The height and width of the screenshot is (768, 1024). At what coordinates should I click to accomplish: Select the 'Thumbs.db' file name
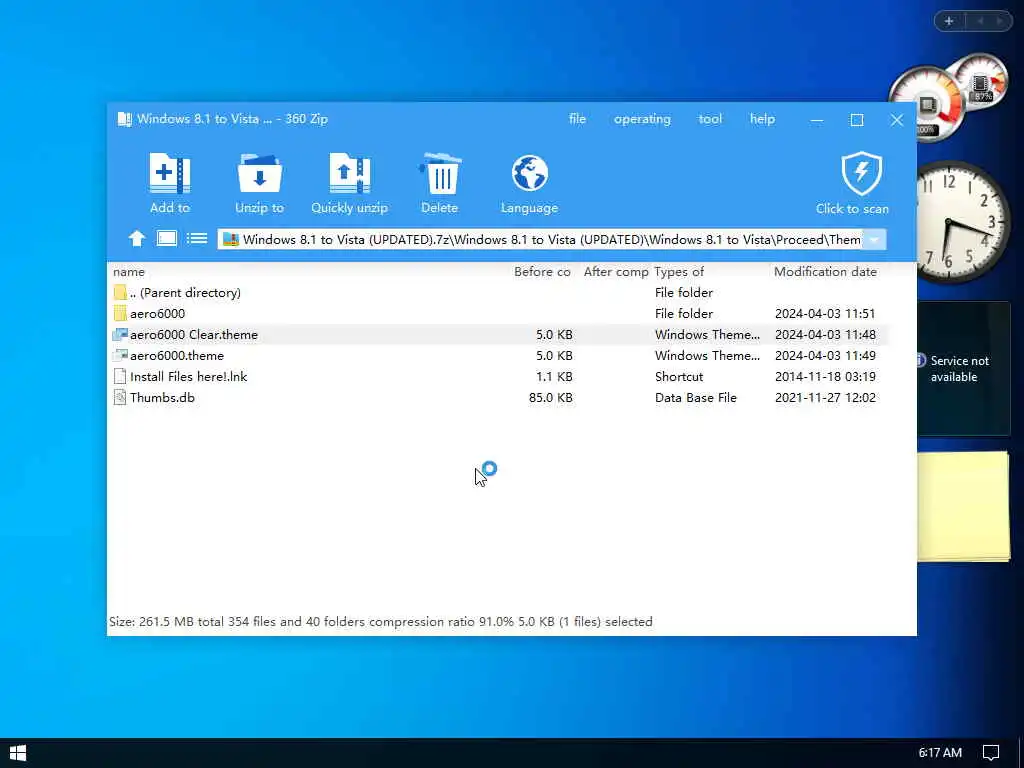tap(162, 397)
